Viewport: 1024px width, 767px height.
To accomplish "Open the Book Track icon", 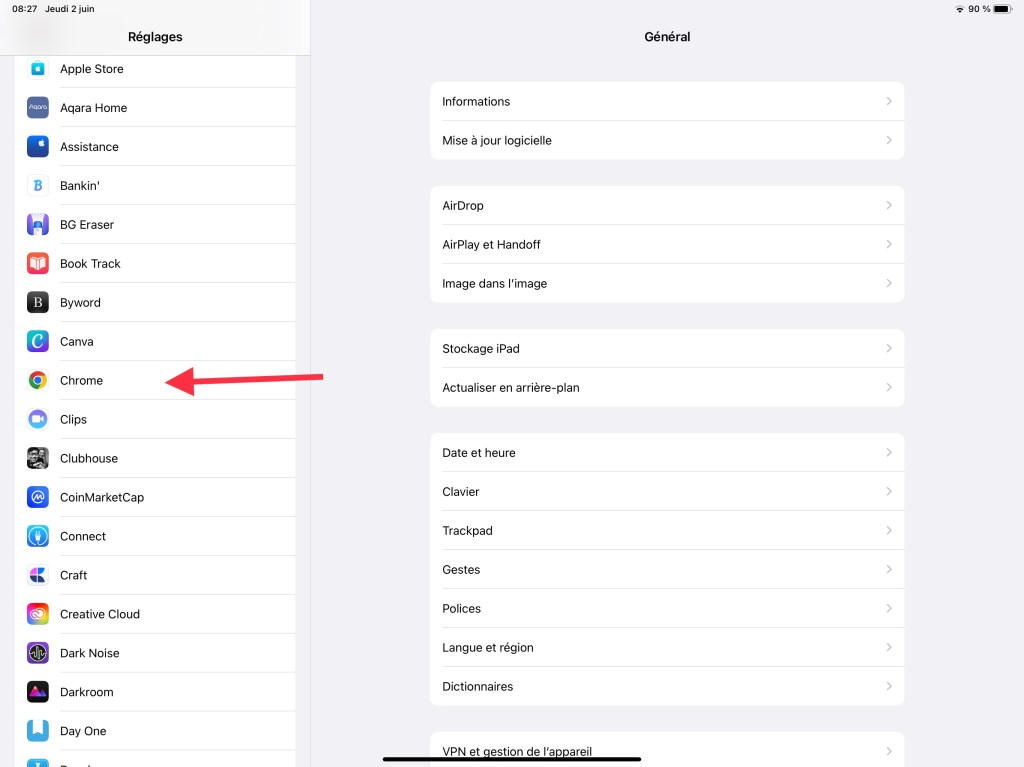I will coord(38,263).
